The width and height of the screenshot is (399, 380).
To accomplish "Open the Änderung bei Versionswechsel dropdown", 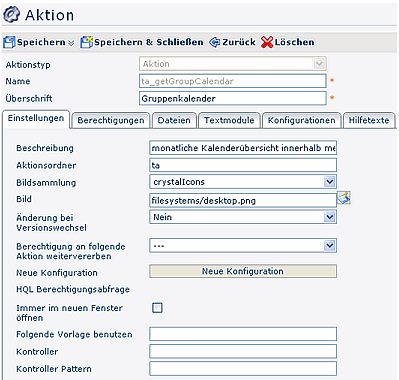I will click(243, 217).
